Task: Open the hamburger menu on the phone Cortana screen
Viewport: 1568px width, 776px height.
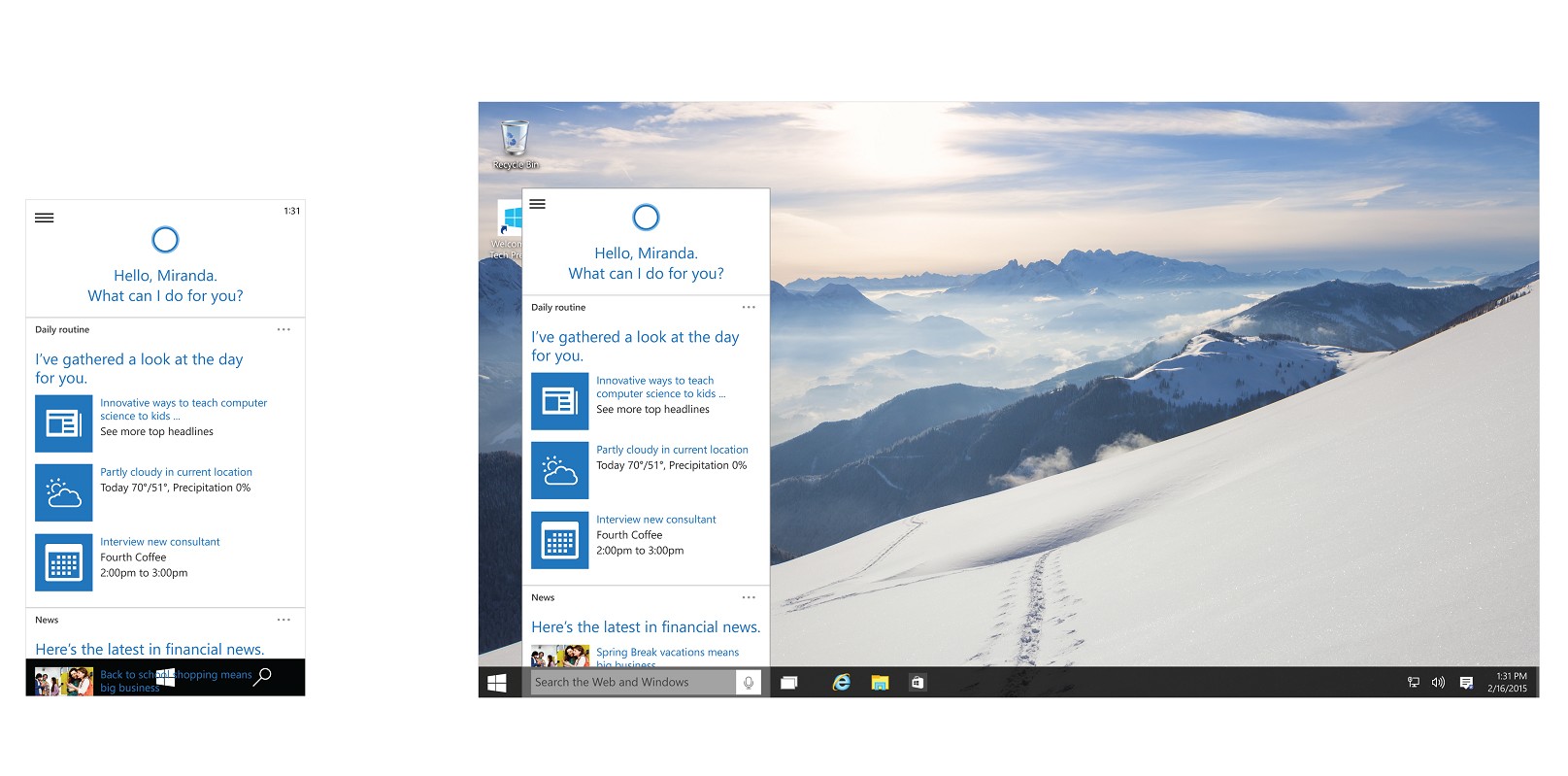Action: pos(45,218)
